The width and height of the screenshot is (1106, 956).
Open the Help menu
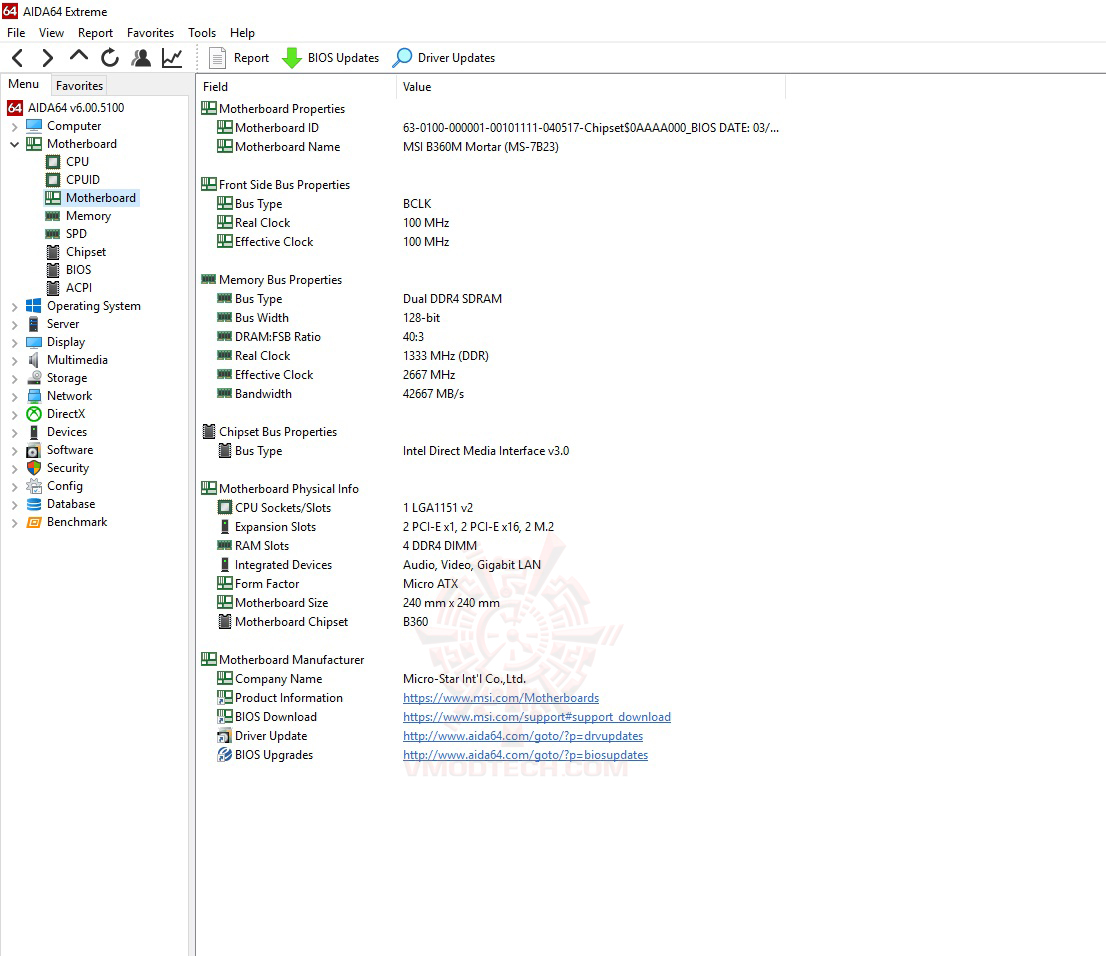pos(242,32)
